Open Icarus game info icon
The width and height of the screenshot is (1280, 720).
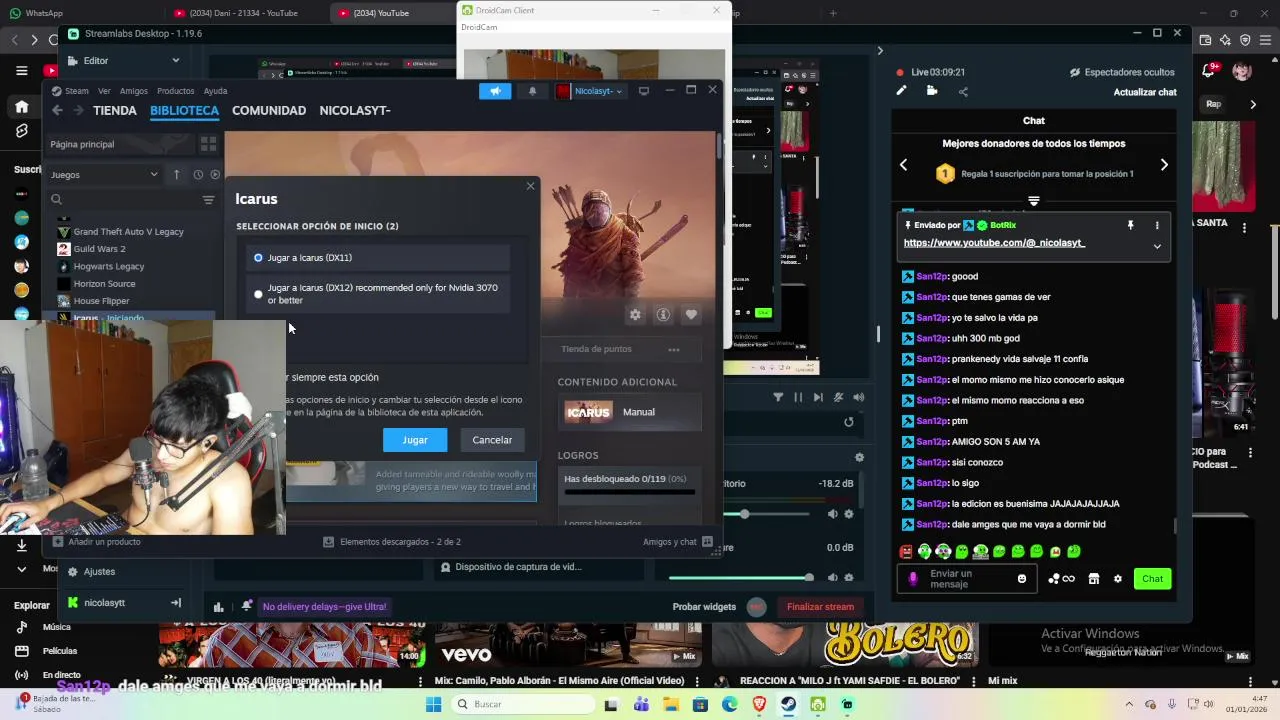click(663, 315)
